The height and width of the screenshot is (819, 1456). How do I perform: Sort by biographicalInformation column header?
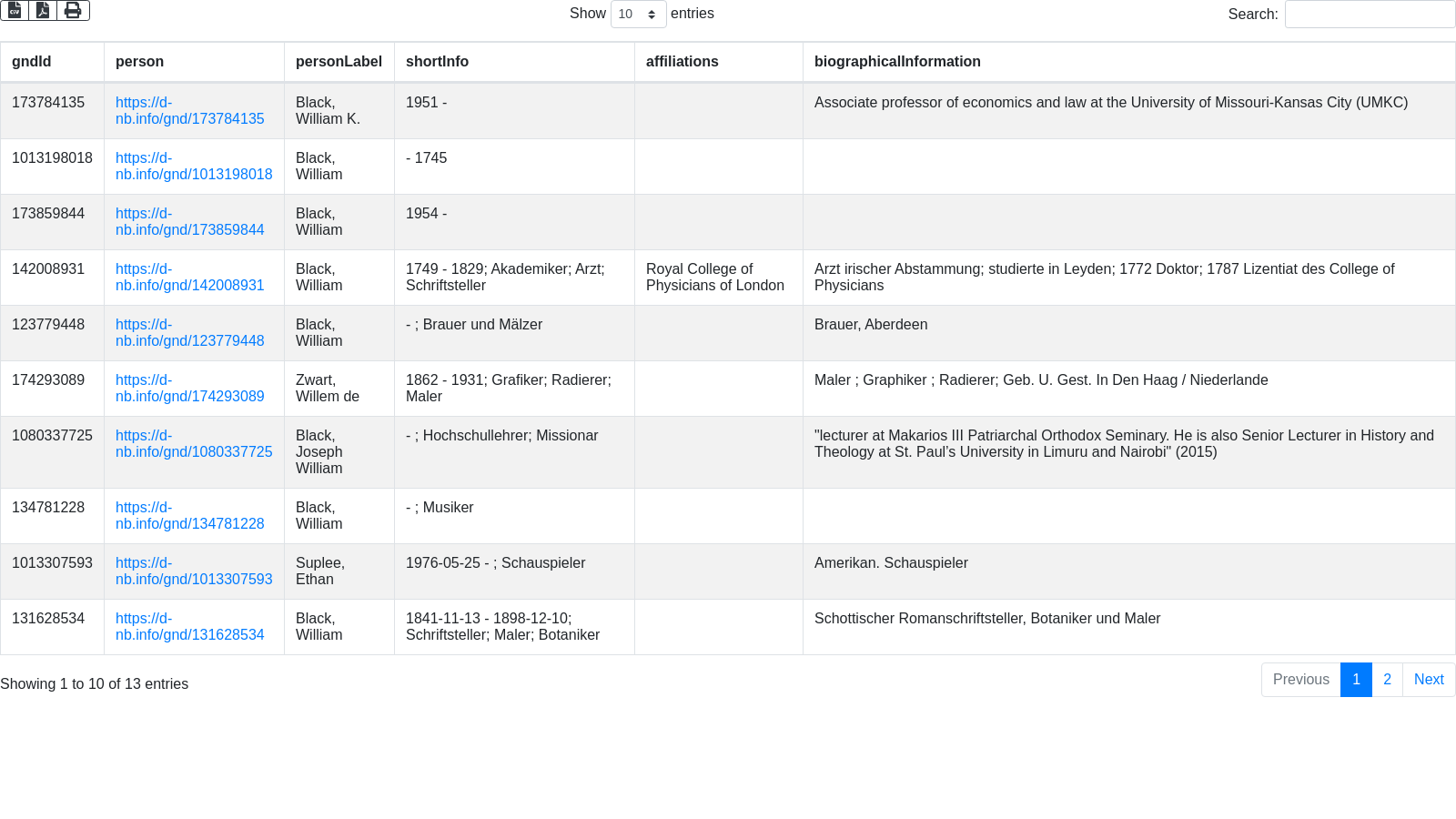[897, 62]
